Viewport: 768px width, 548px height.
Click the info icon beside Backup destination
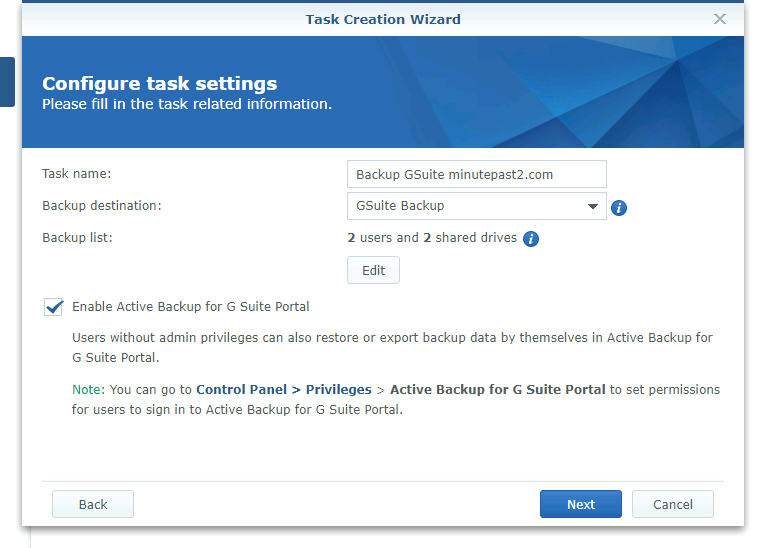(x=619, y=208)
